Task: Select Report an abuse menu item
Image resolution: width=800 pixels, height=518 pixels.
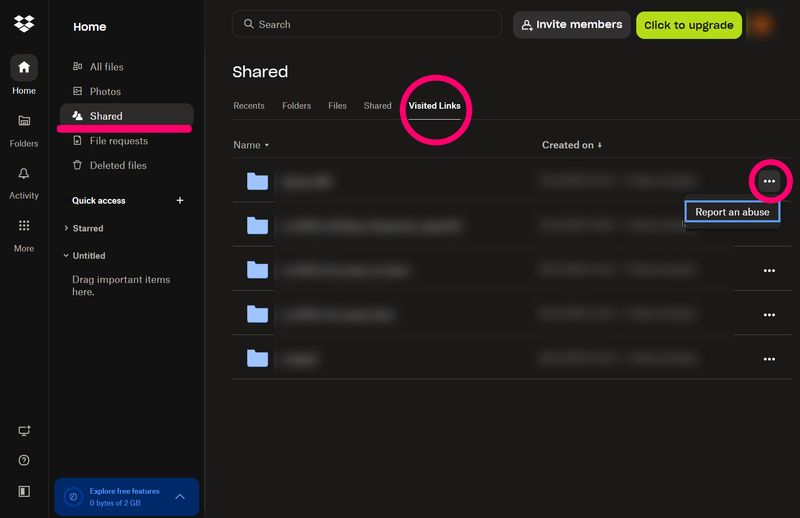Action: pos(732,212)
